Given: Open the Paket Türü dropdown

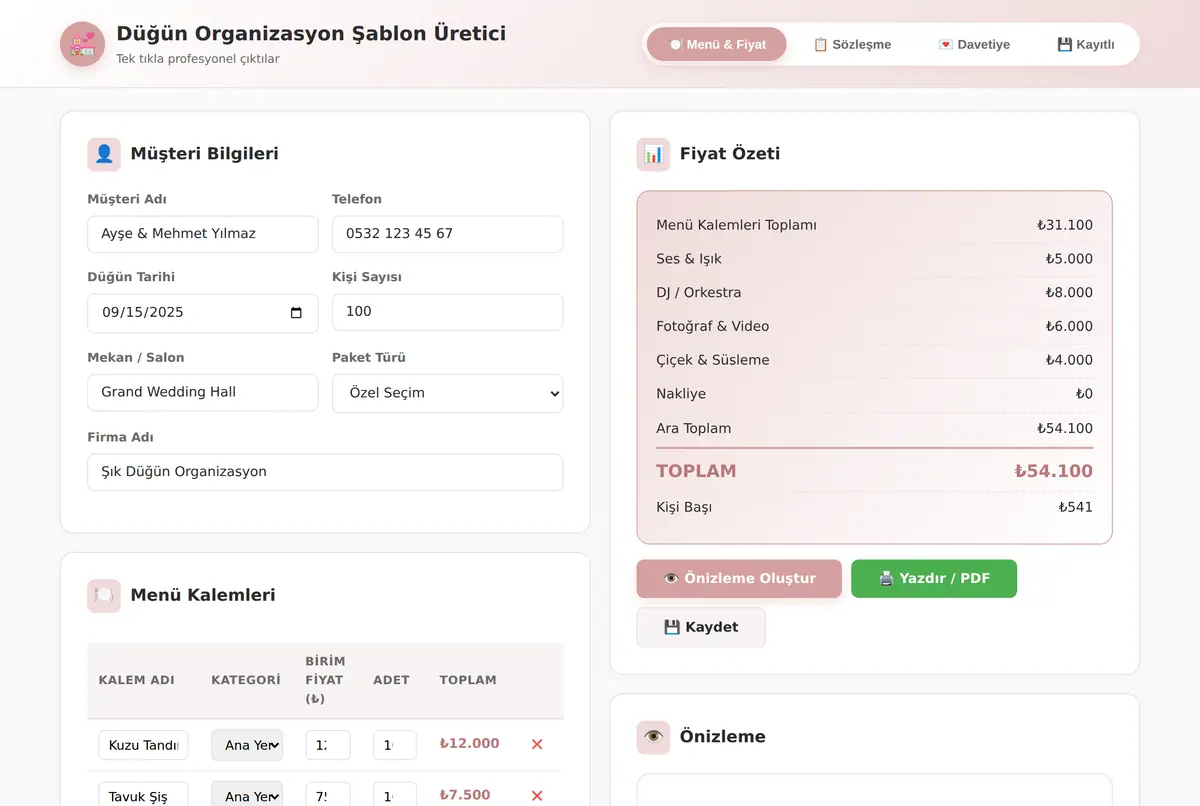Looking at the screenshot, I should point(447,393).
